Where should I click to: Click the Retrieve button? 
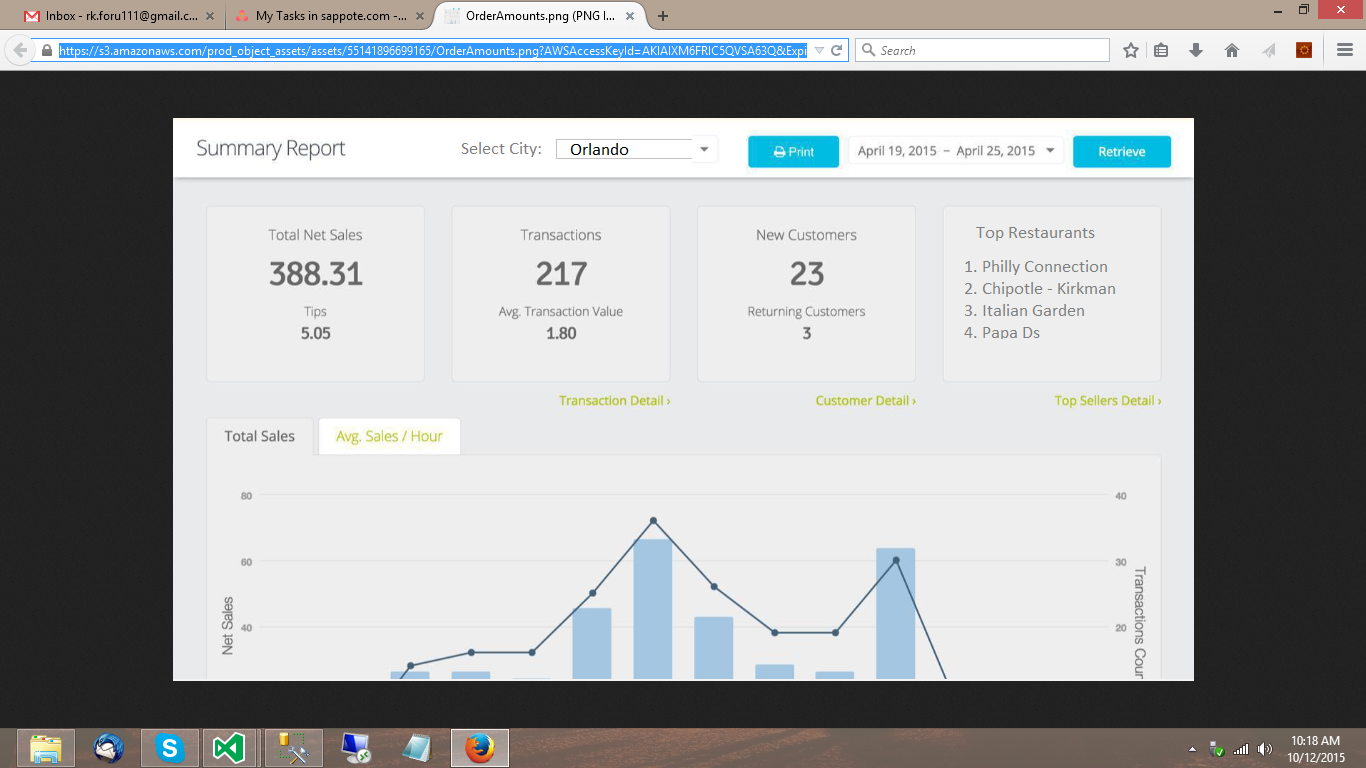1121,151
